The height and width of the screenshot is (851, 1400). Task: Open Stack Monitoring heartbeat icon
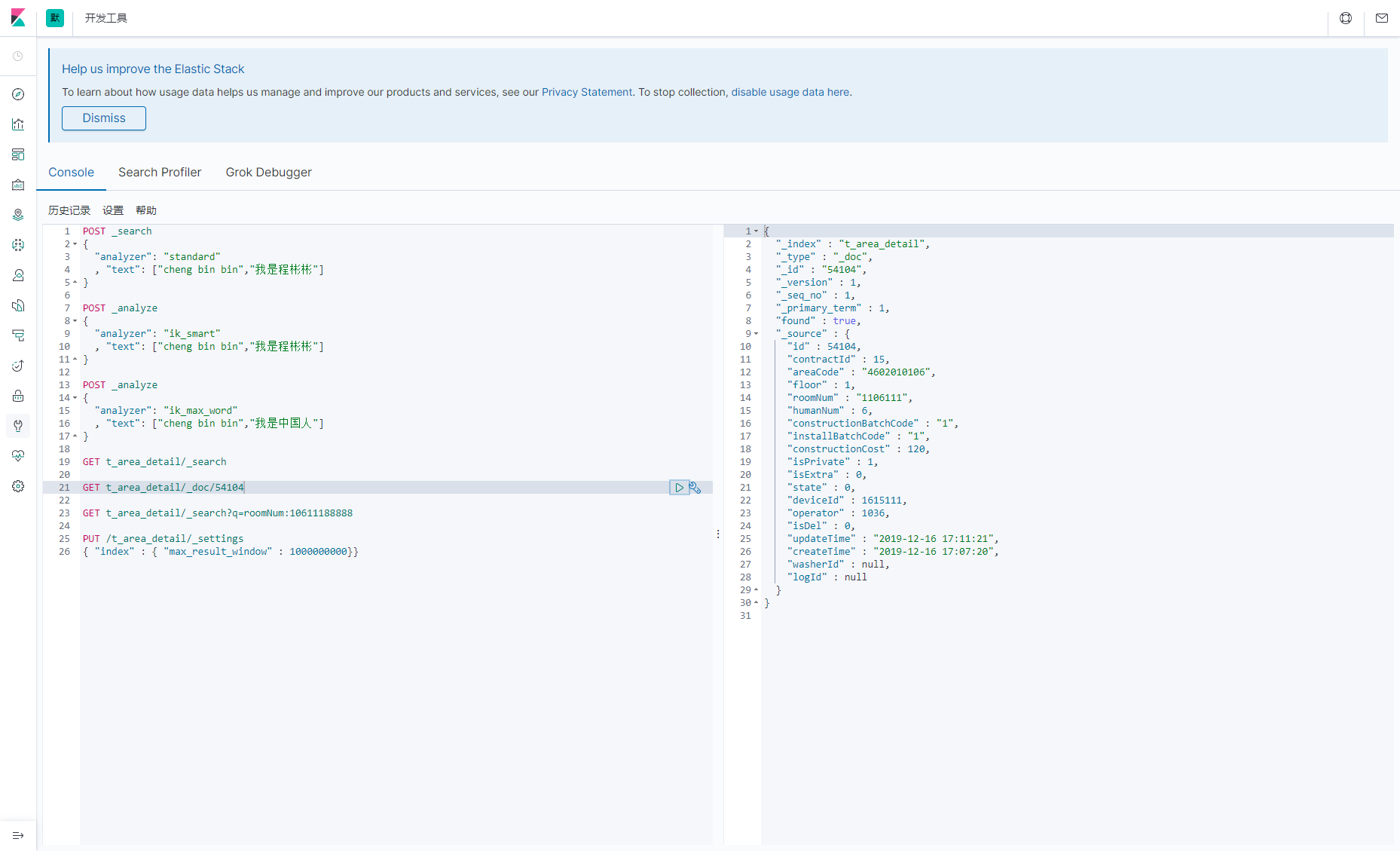click(18, 456)
